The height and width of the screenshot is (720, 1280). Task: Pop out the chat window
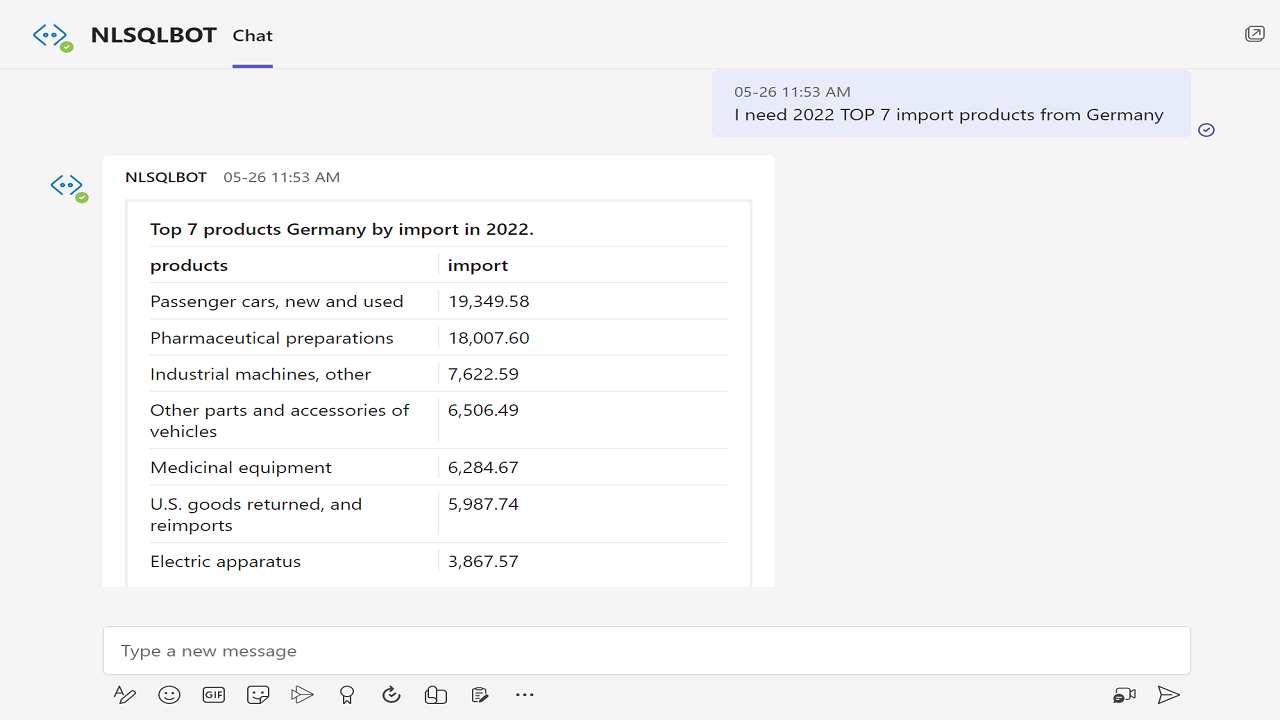click(1255, 34)
